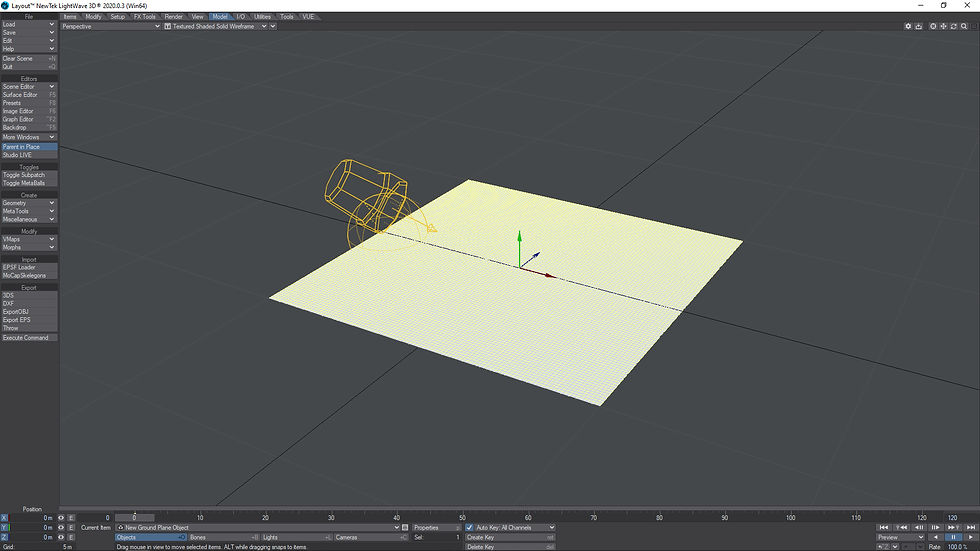Jump to last frame button

(x=971, y=527)
